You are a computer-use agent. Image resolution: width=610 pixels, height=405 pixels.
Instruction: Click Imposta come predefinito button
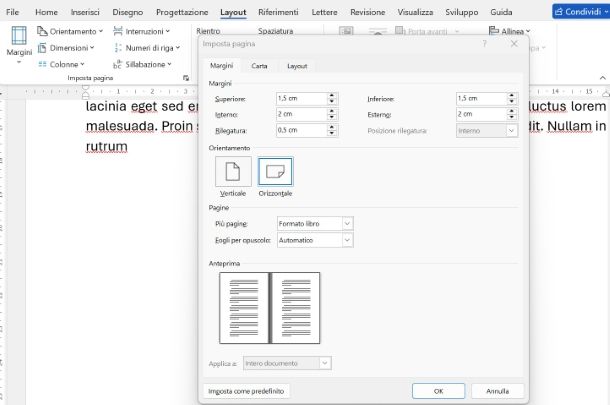coord(246,390)
